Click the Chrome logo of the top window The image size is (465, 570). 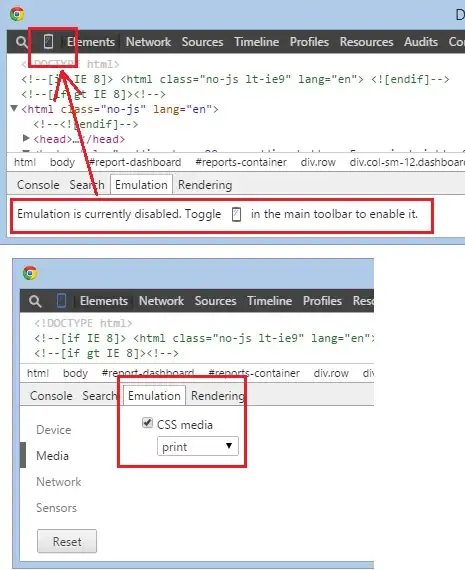17,14
